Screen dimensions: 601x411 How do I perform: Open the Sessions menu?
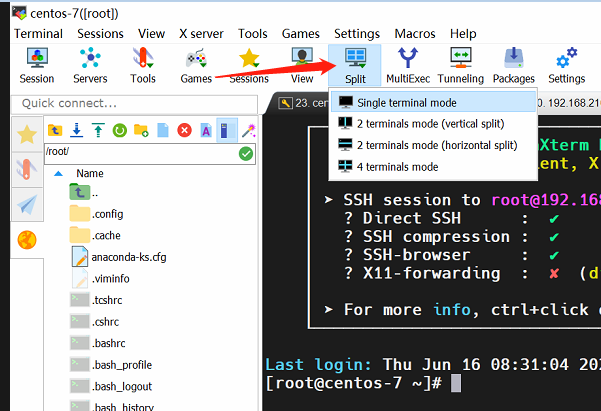point(100,34)
